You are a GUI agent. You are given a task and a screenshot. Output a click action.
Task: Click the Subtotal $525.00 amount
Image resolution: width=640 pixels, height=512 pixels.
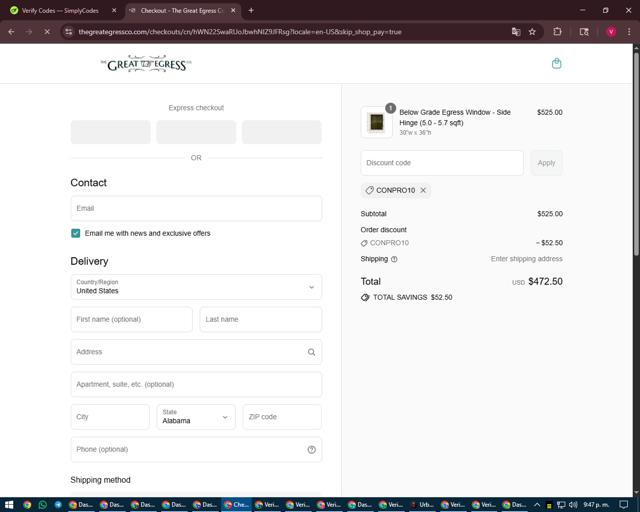[550, 214]
